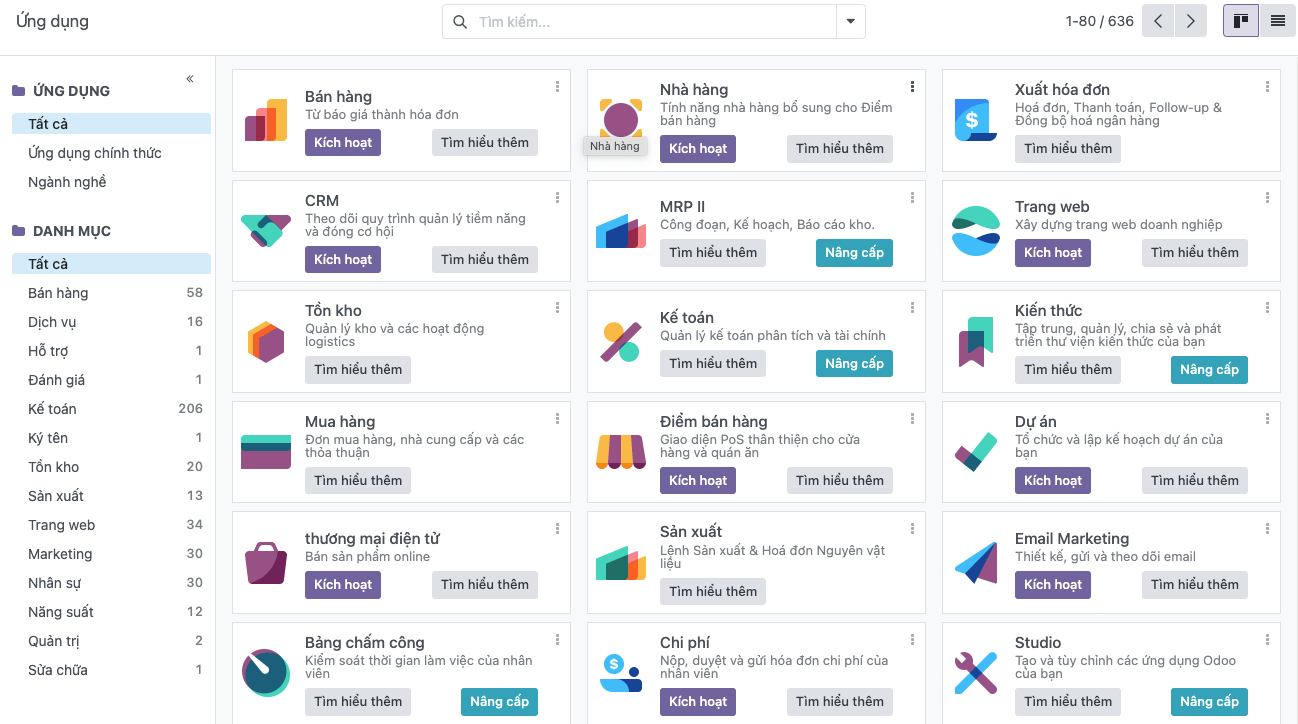Filter by Ứng dụng chính thức
The height and width of the screenshot is (724, 1298).
pos(95,153)
